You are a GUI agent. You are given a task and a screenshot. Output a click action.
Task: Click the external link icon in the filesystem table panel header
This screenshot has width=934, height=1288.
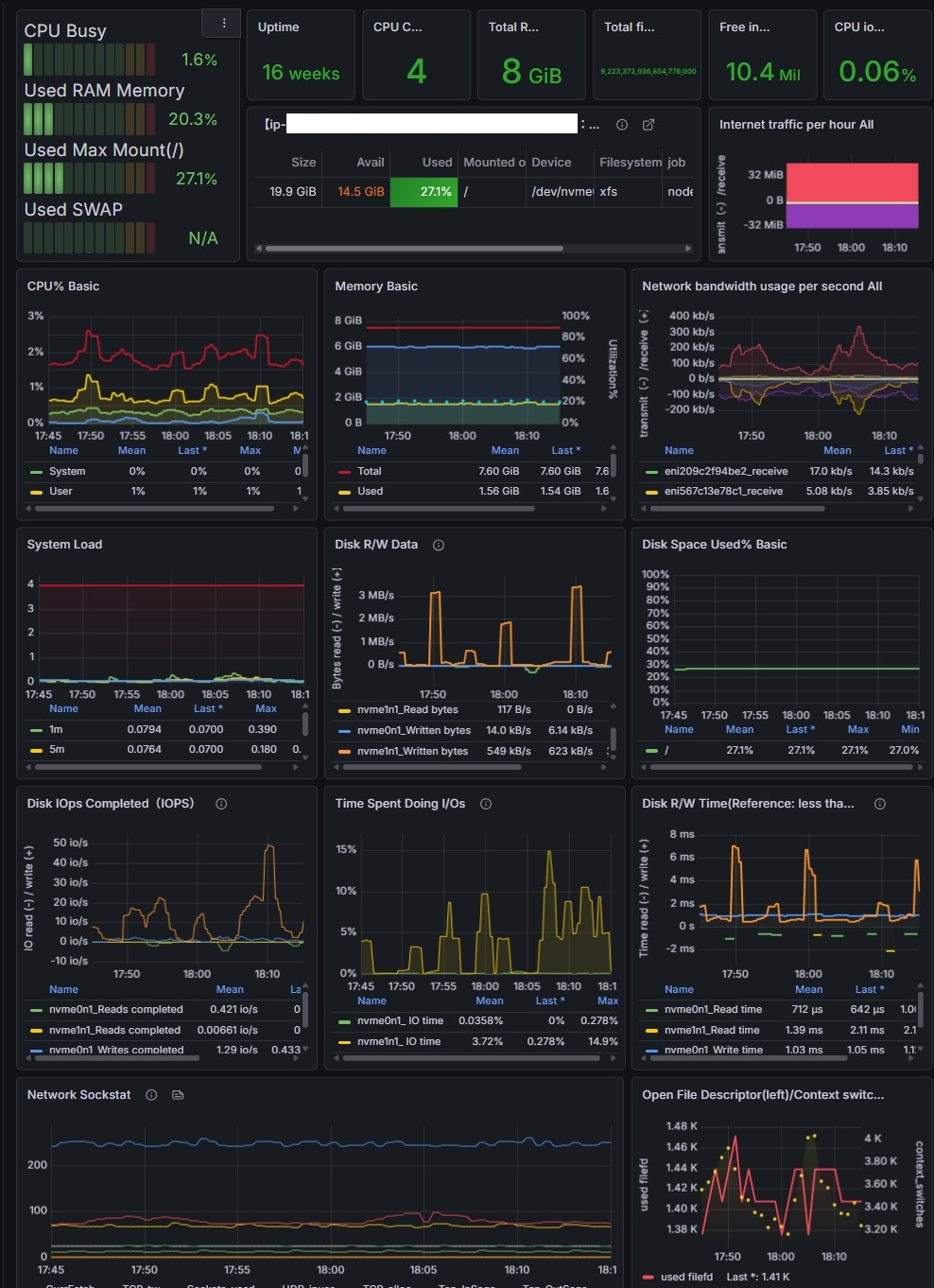pyautogui.click(x=649, y=125)
